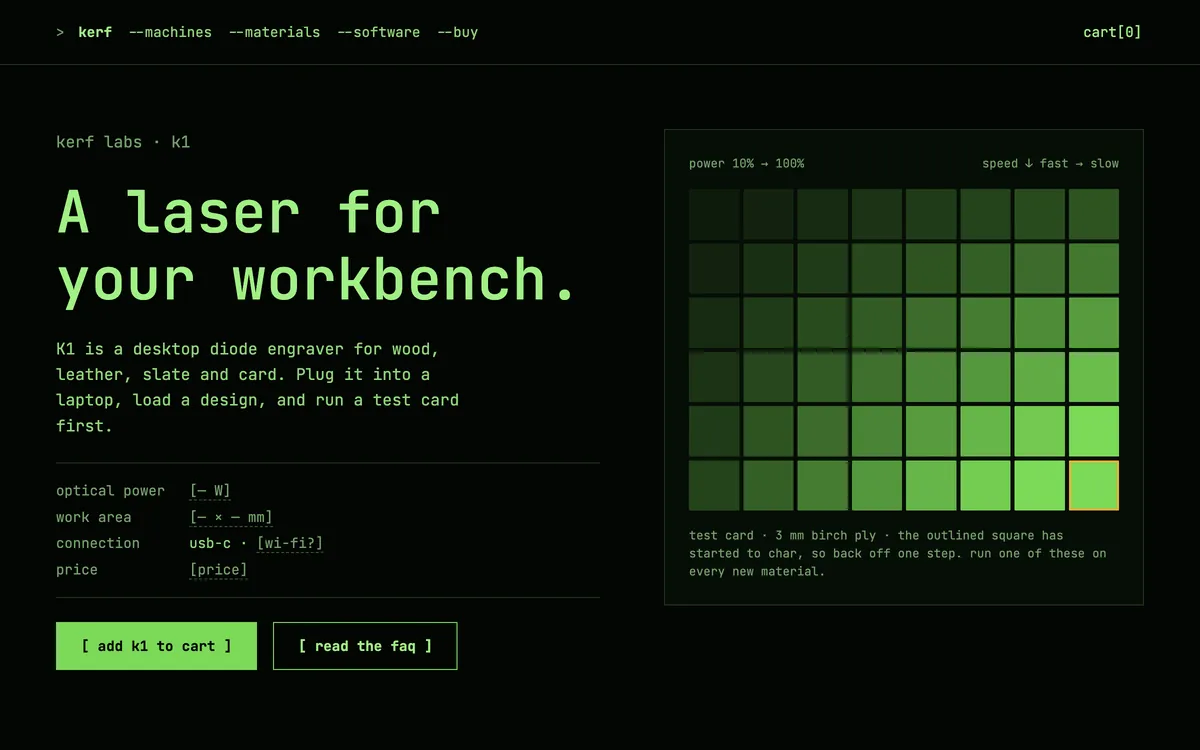The image size is (1200, 750).
Task: Click the optical power spec label
Action: pyautogui.click(x=110, y=491)
